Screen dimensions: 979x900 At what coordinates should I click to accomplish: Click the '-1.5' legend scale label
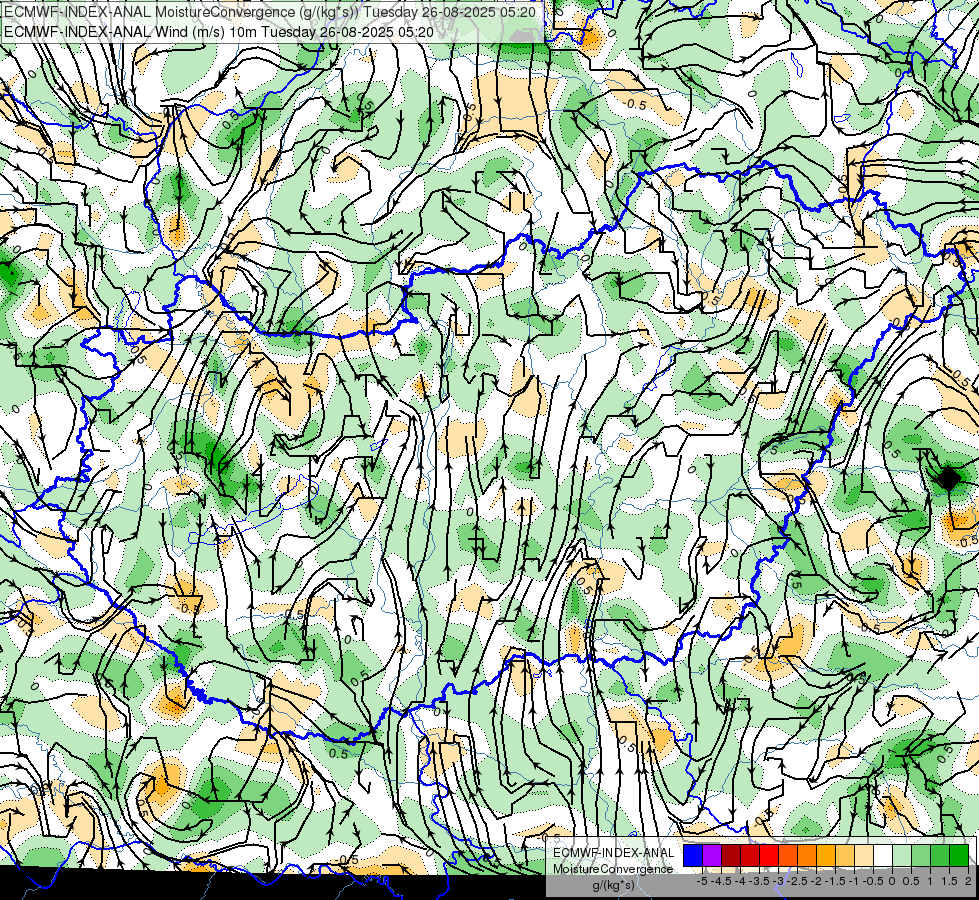pyautogui.click(x=835, y=881)
